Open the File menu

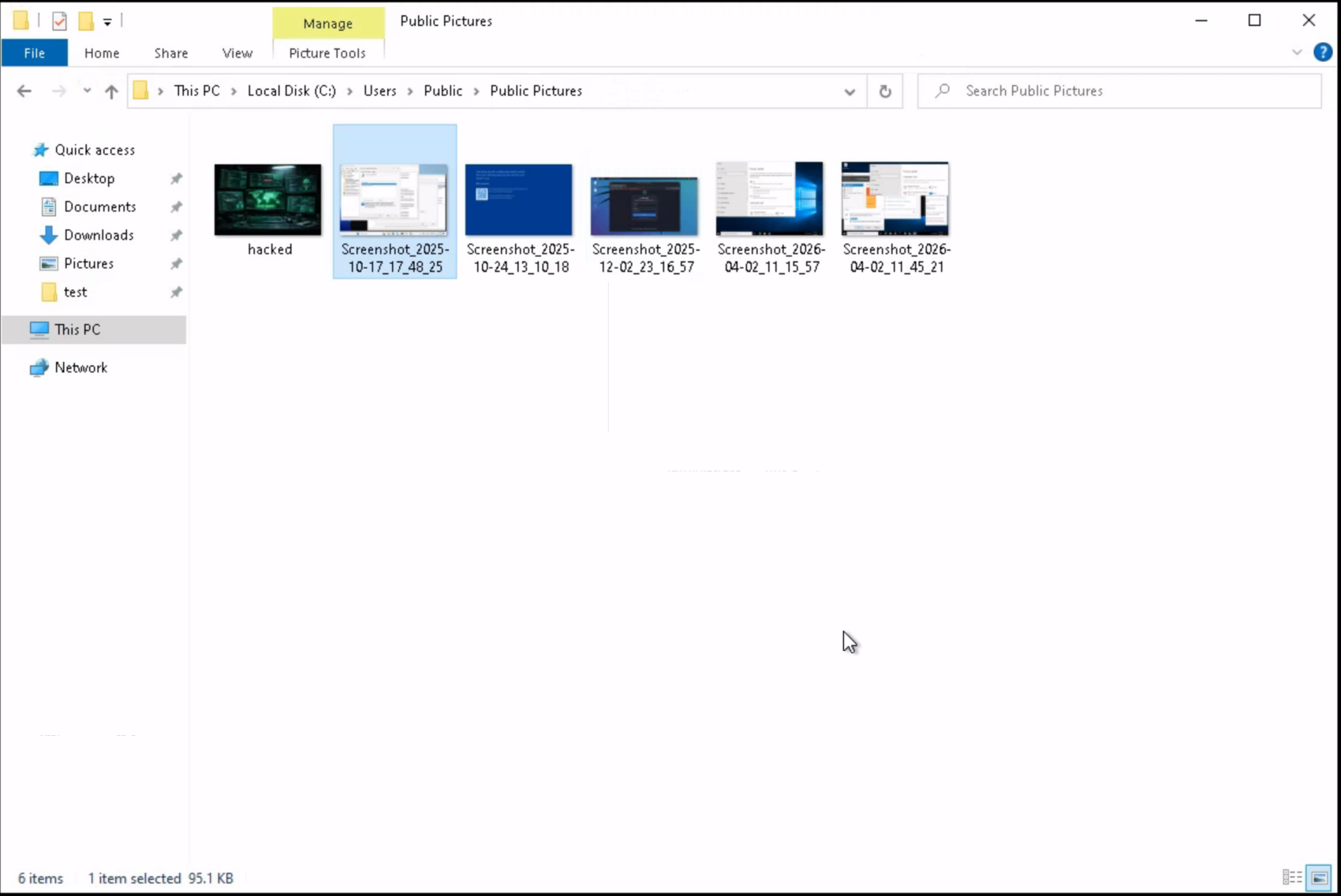point(34,53)
